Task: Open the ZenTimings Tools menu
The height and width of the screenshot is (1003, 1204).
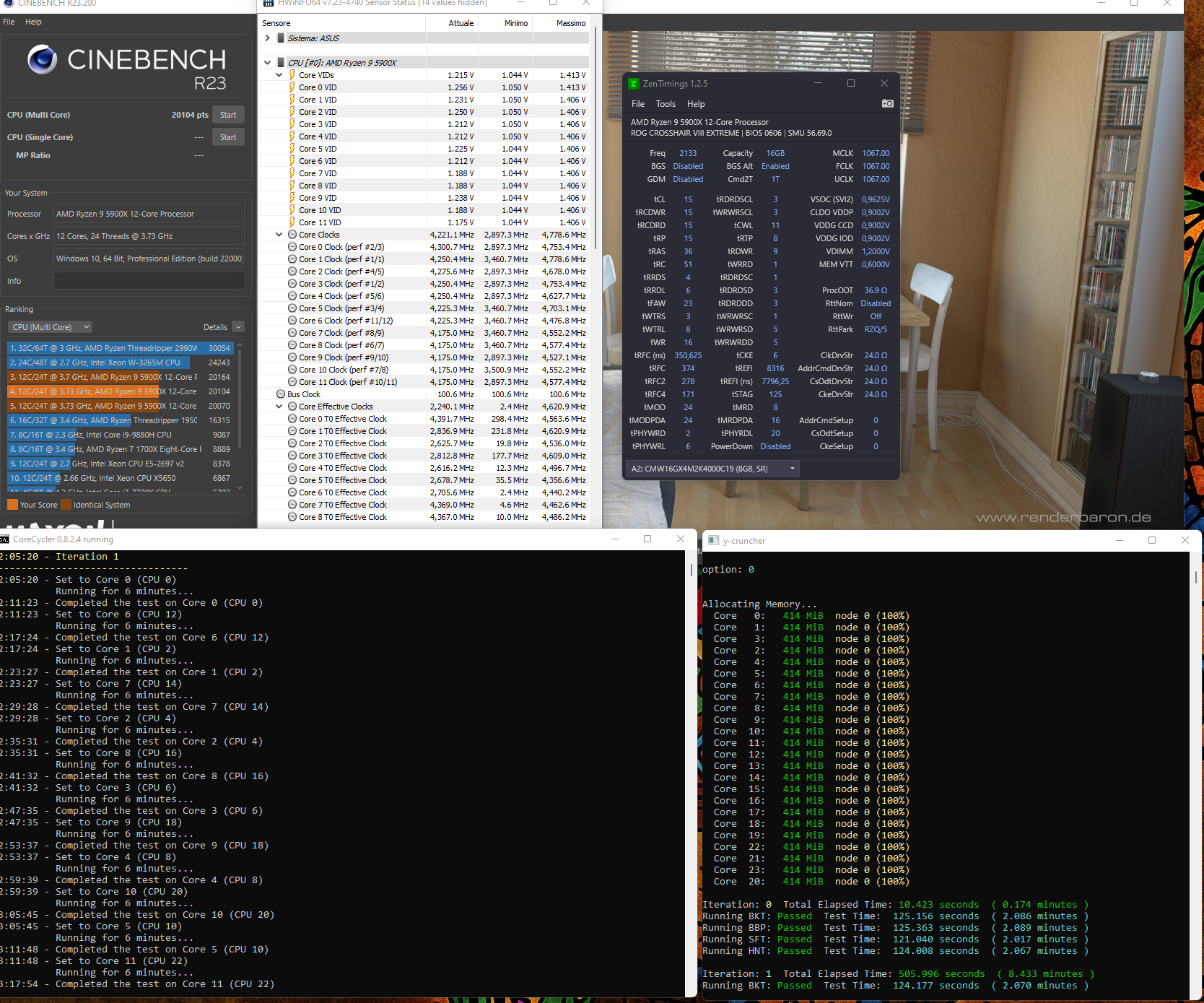Action: click(x=666, y=104)
